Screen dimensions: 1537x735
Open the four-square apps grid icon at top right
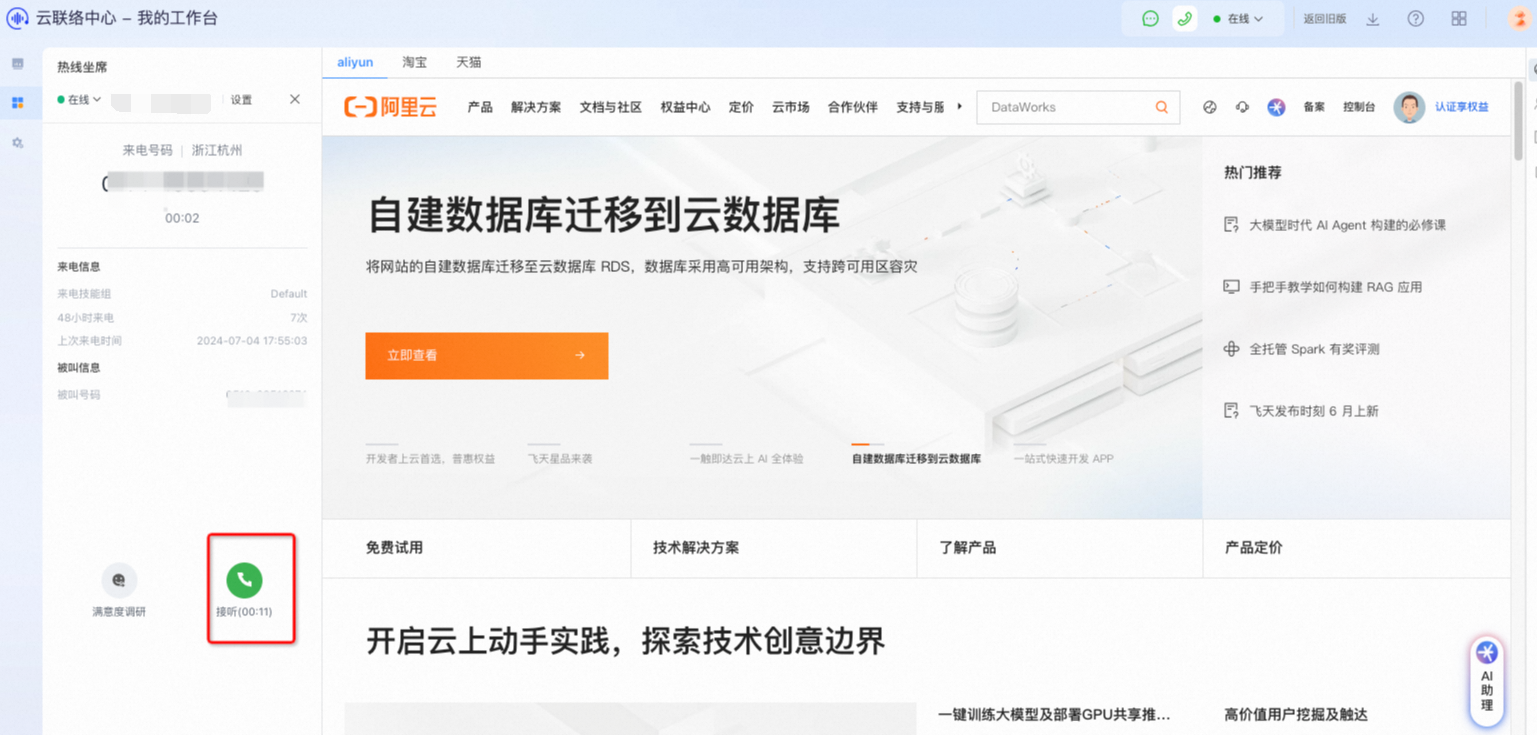(x=1459, y=19)
